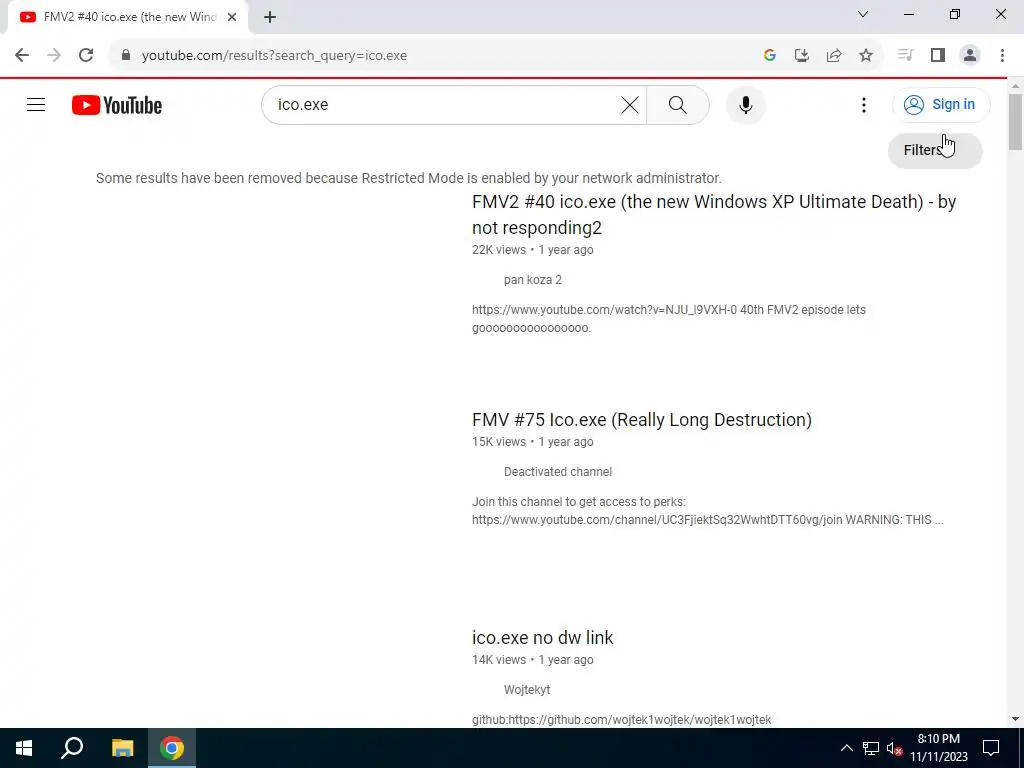
Task: Click the '22K views' text
Action: pyautogui.click(x=499, y=249)
